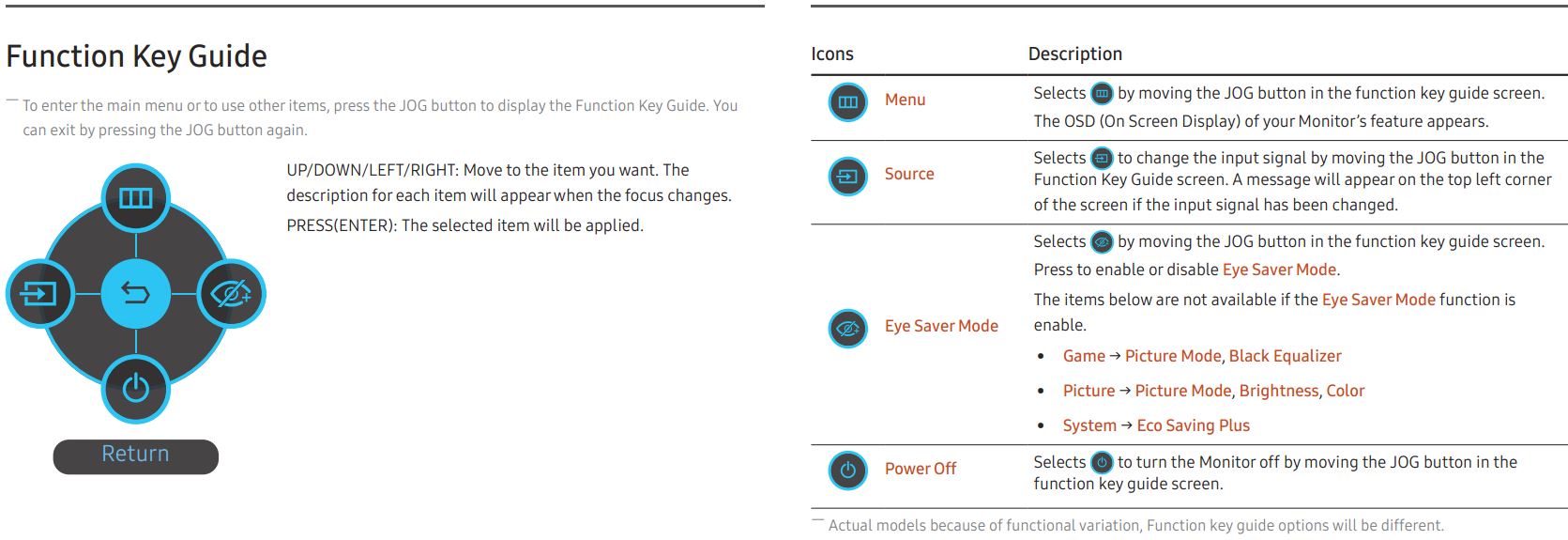The image size is (1568, 540).
Task: Click the Power Off label text
Action: [921, 469]
